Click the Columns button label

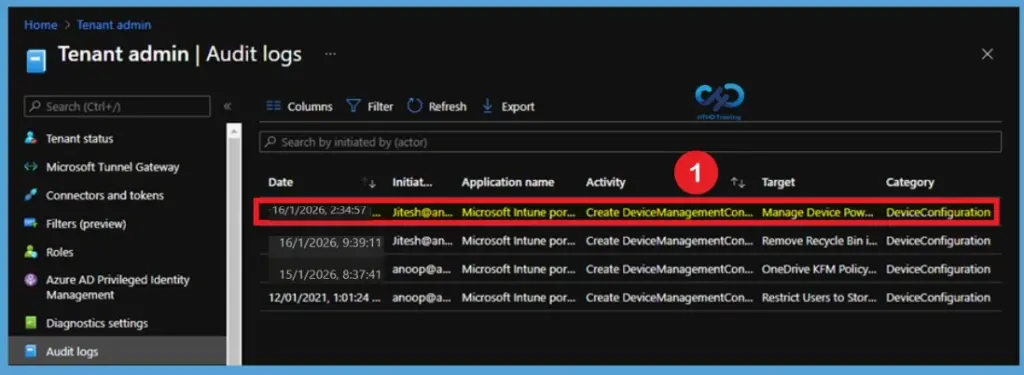point(310,106)
